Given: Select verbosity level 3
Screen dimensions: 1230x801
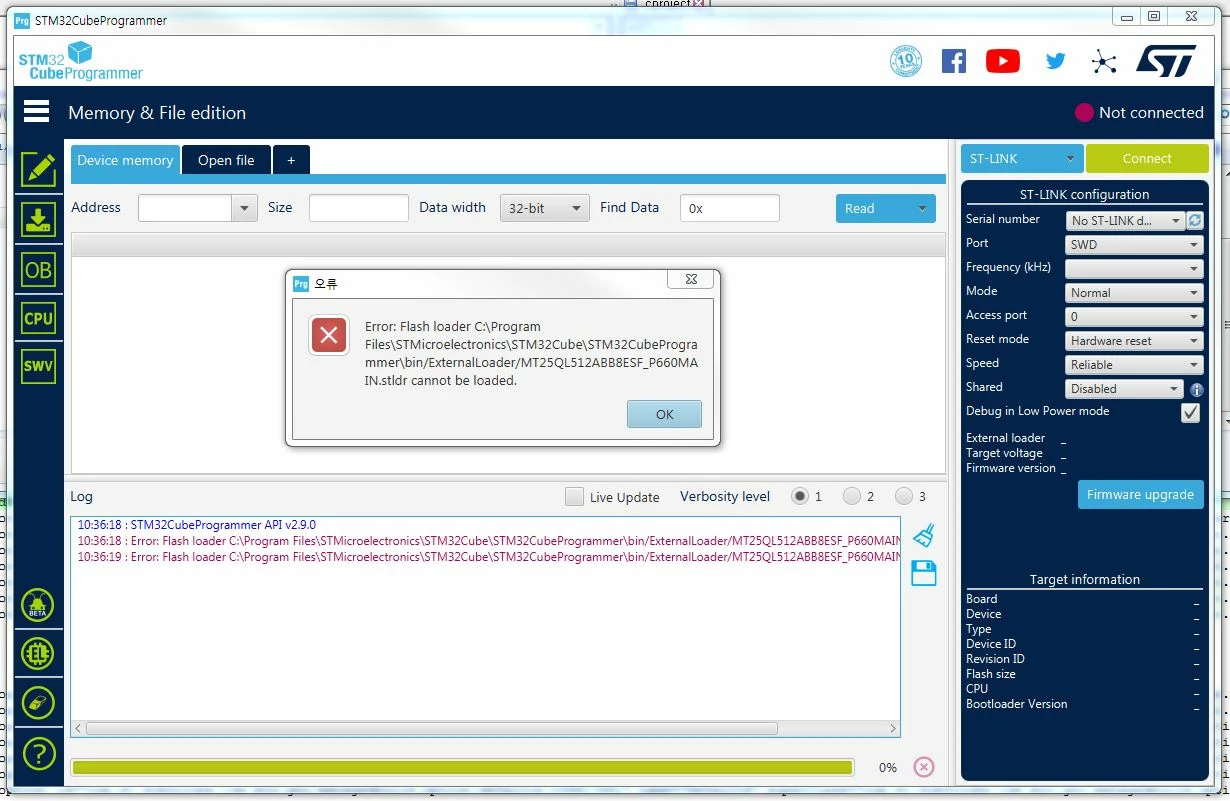Looking at the screenshot, I should pos(904,496).
